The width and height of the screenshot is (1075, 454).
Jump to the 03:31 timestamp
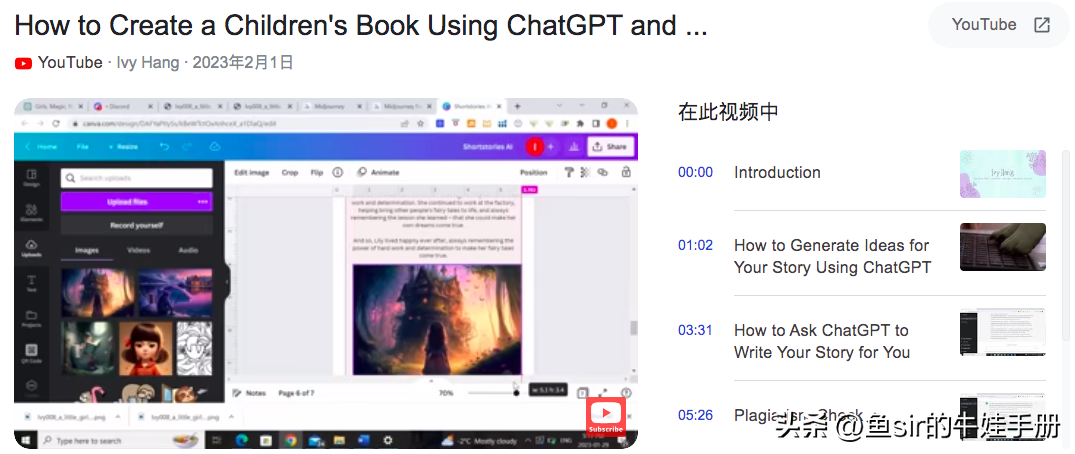(695, 330)
